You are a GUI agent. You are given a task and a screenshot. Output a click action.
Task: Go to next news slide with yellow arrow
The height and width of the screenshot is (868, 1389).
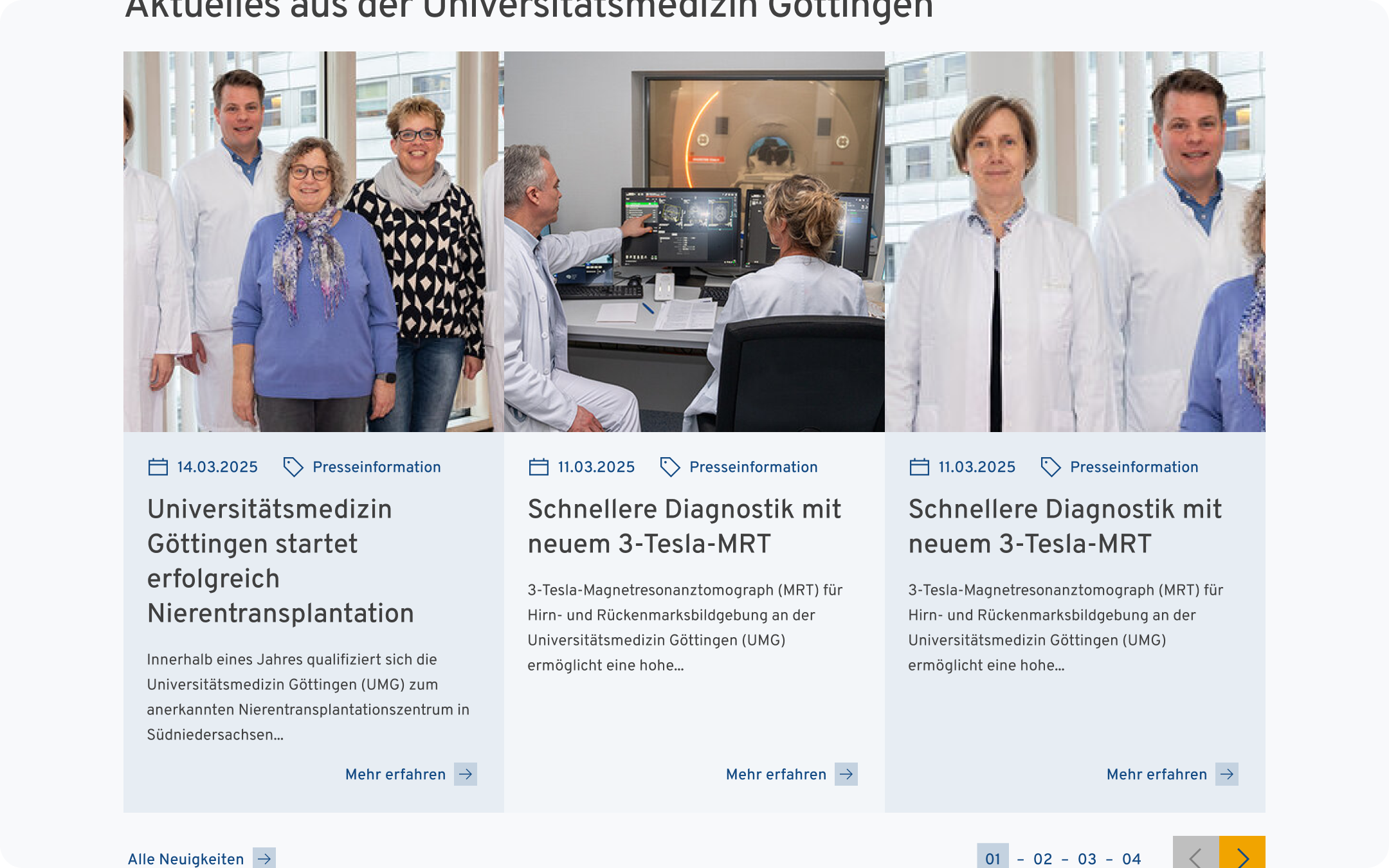tap(1242, 854)
